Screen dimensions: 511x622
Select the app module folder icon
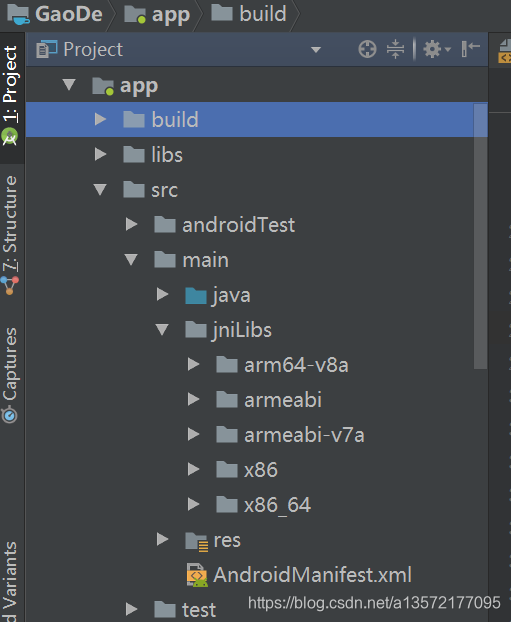(103, 86)
